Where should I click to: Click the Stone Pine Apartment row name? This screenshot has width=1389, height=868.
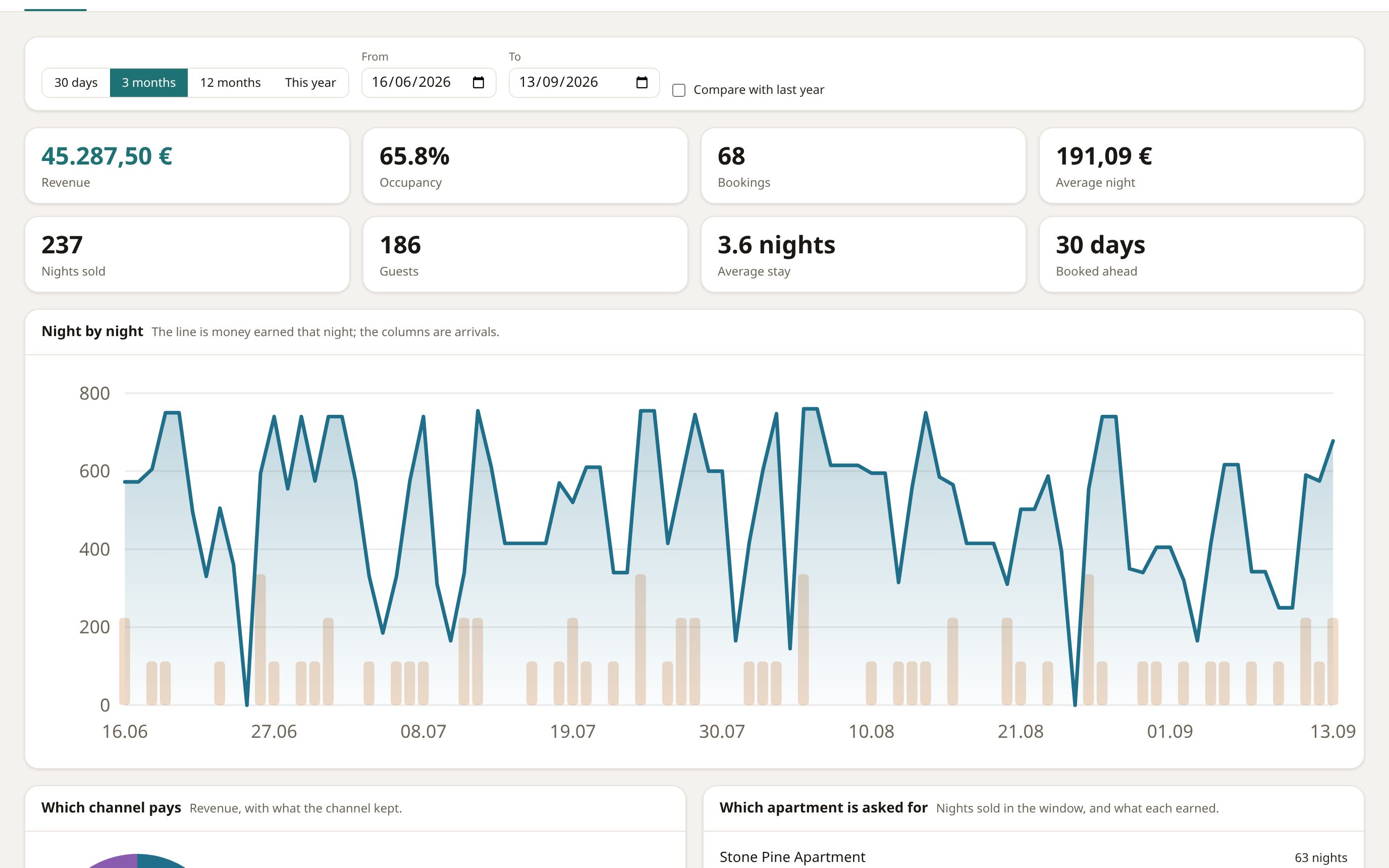[x=792, y=857]
